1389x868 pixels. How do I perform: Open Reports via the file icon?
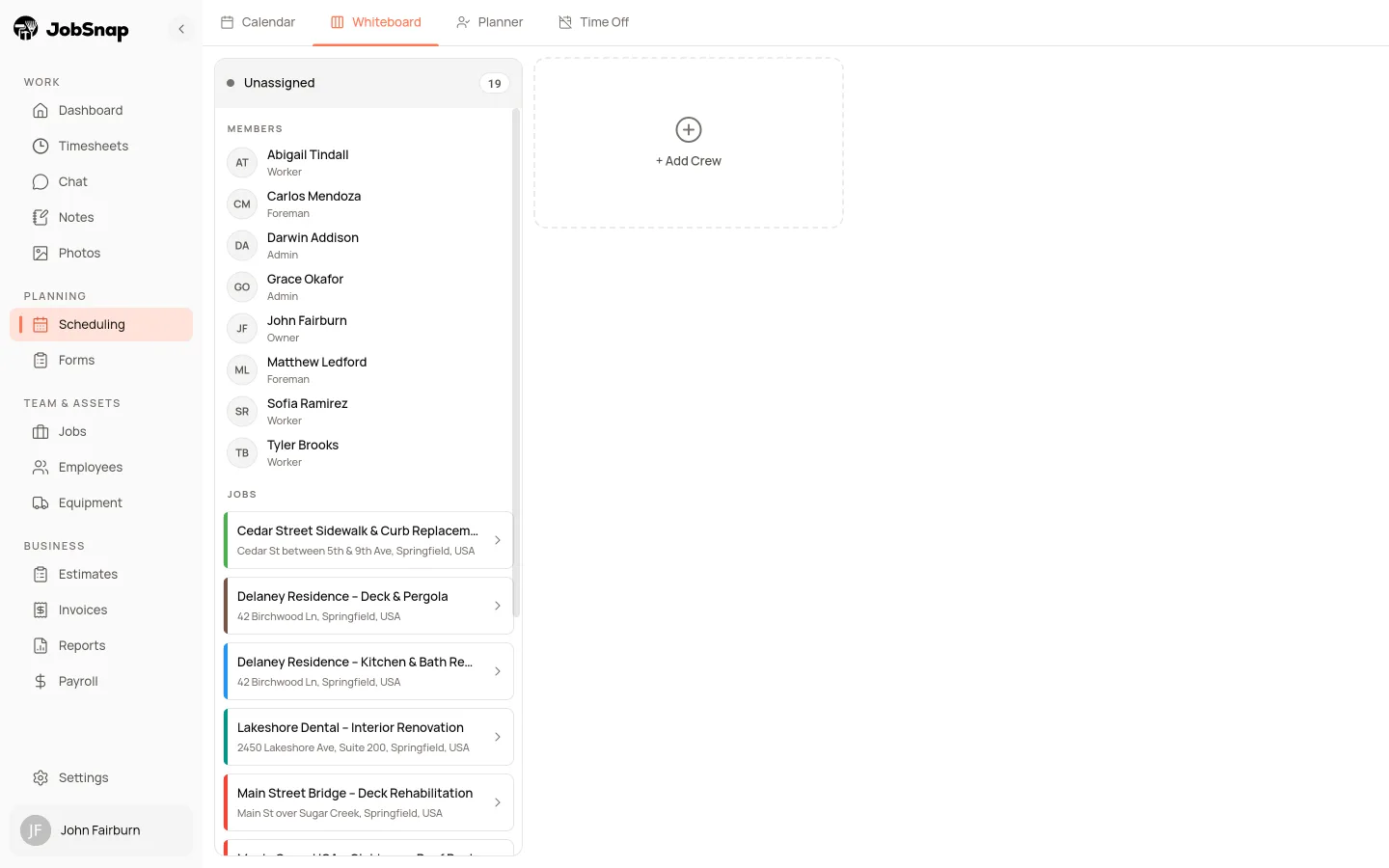click(41, 646)
